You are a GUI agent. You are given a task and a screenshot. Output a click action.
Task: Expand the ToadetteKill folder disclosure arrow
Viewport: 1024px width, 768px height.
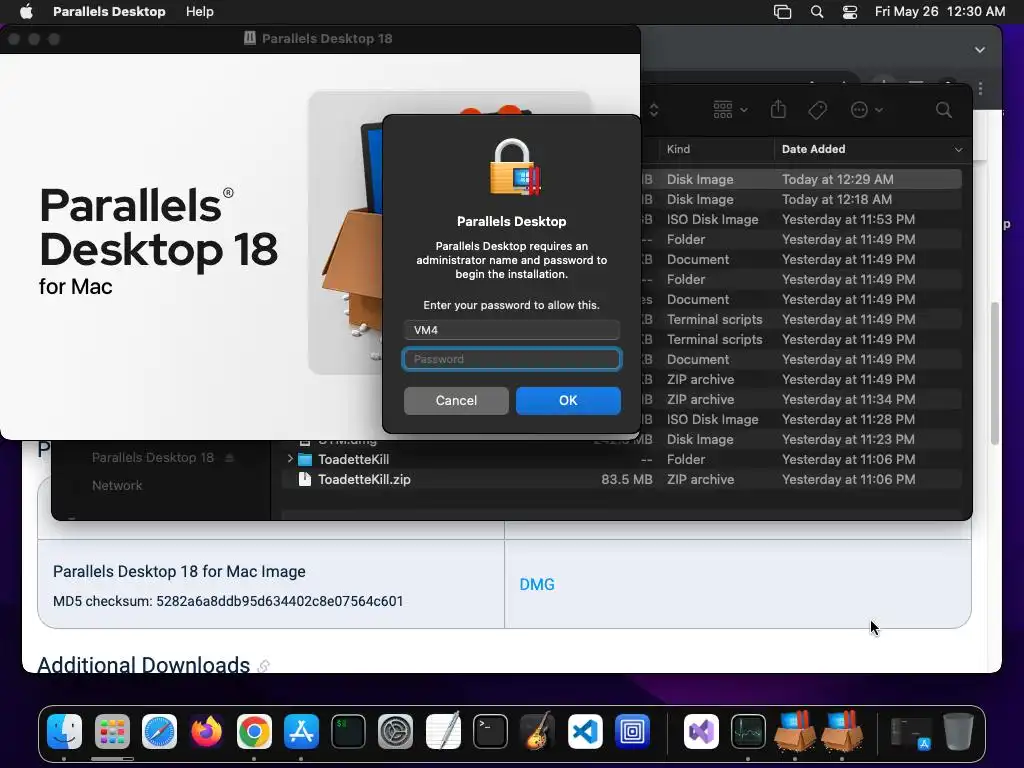coord(290,459)
